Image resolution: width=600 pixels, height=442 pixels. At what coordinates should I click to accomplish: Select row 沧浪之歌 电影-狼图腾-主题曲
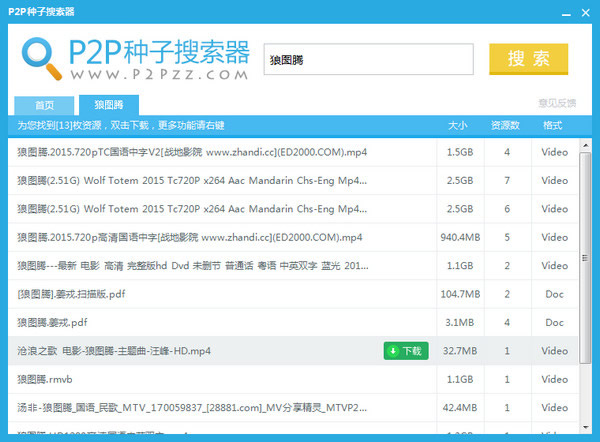click(293, 351)
